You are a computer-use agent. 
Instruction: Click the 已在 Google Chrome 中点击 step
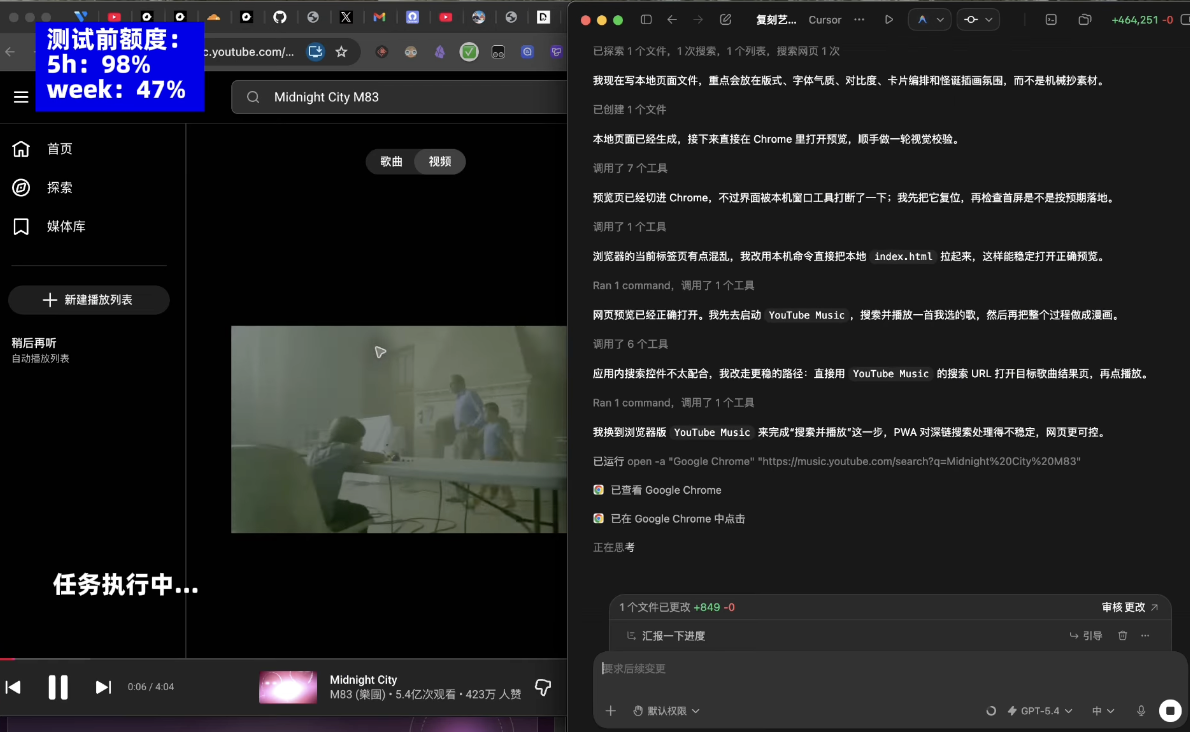pos(669,519)
